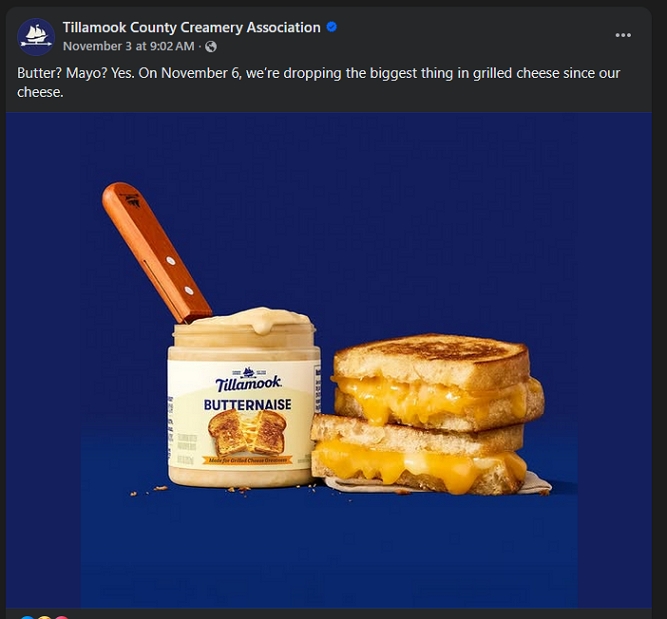This screenshot has width=667, height=619.
Task: Click the globe public privacy icon
Action: point(211,46)
